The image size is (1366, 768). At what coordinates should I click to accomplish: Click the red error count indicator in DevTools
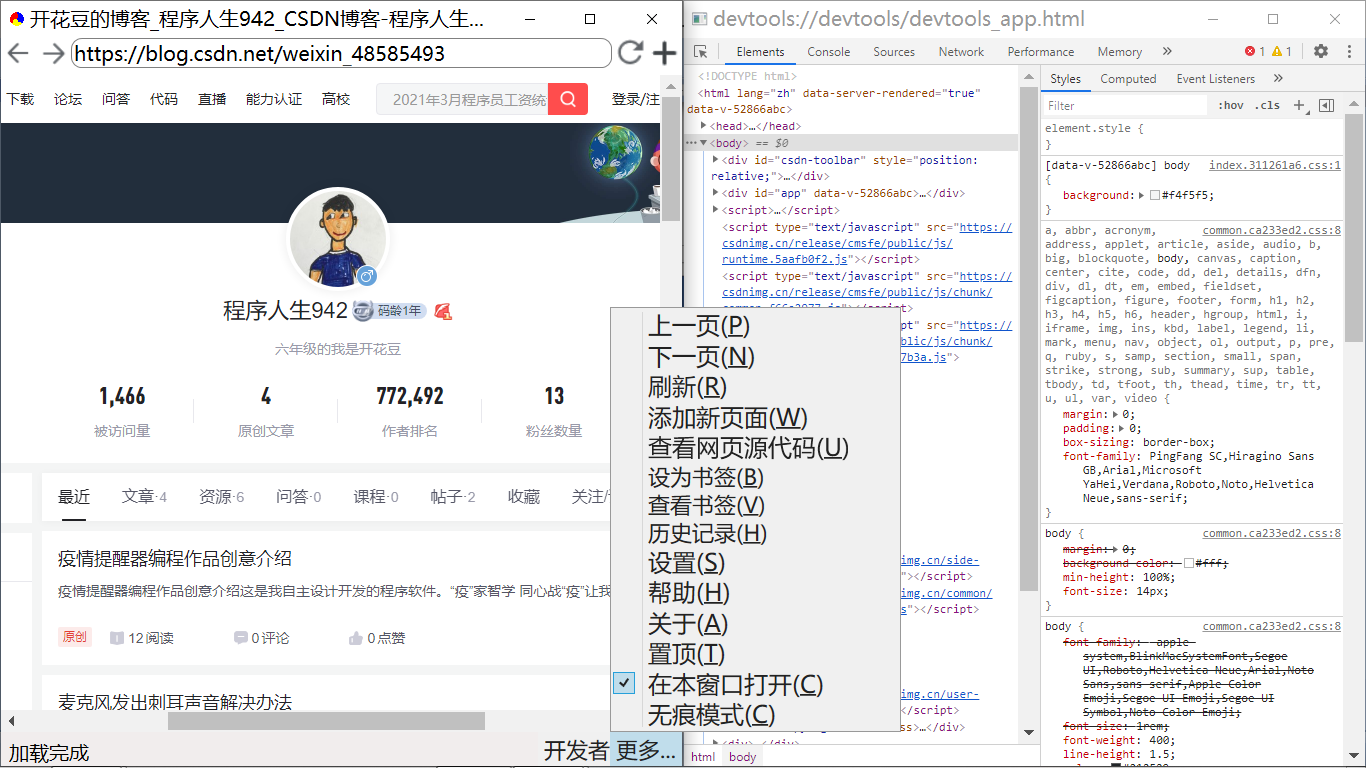tap(1255, 52)
